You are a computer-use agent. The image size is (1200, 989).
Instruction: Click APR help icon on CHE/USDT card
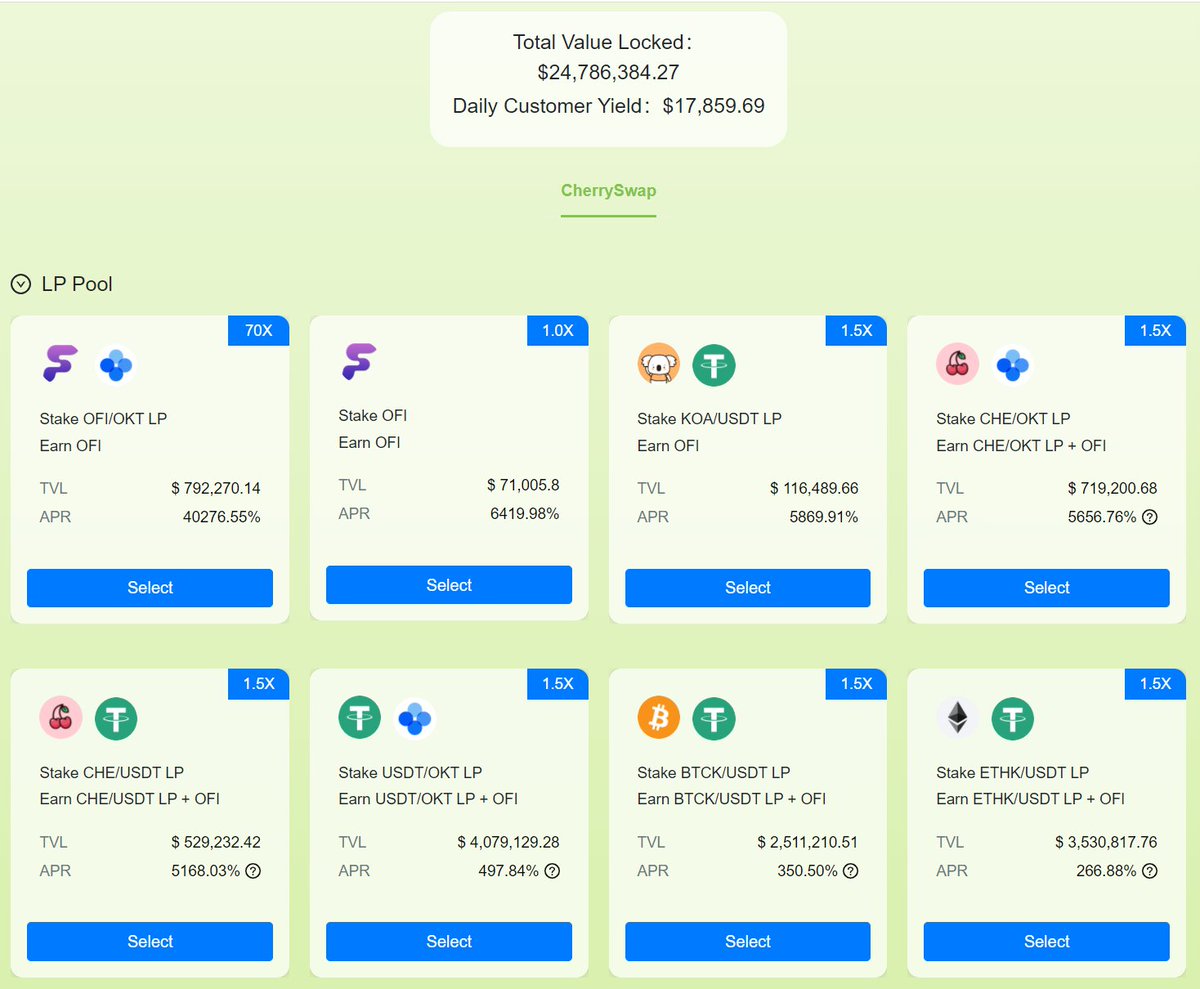(x=253, y=871)
